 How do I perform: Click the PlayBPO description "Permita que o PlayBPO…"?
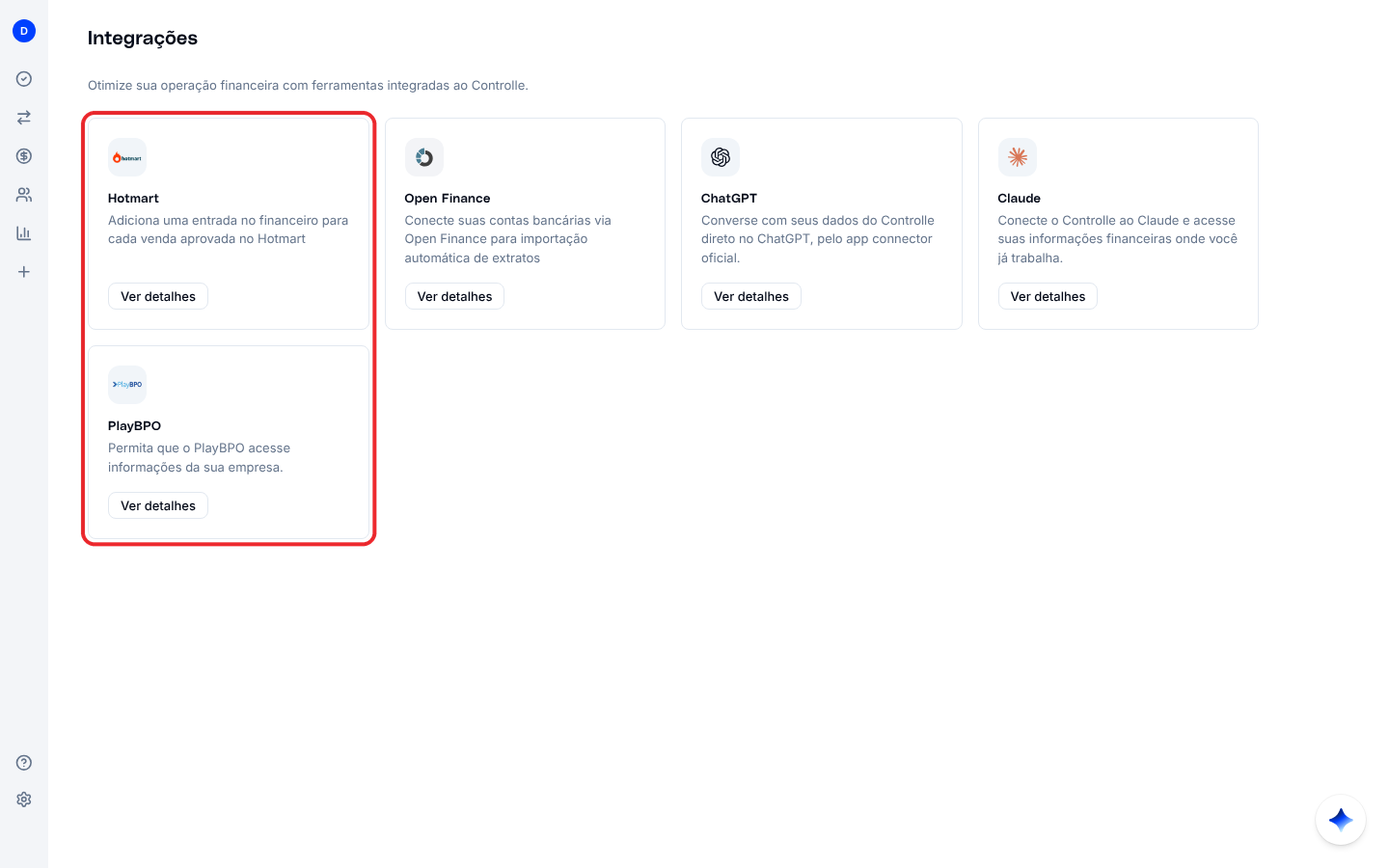(200, 458)
